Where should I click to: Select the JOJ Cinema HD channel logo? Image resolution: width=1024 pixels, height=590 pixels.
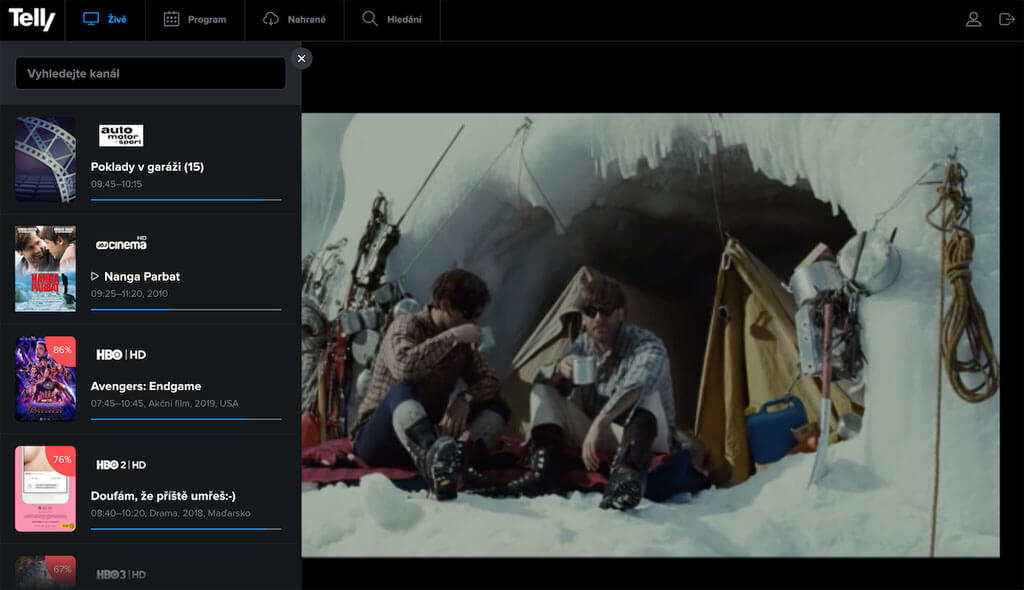click(x=121, y=244)
